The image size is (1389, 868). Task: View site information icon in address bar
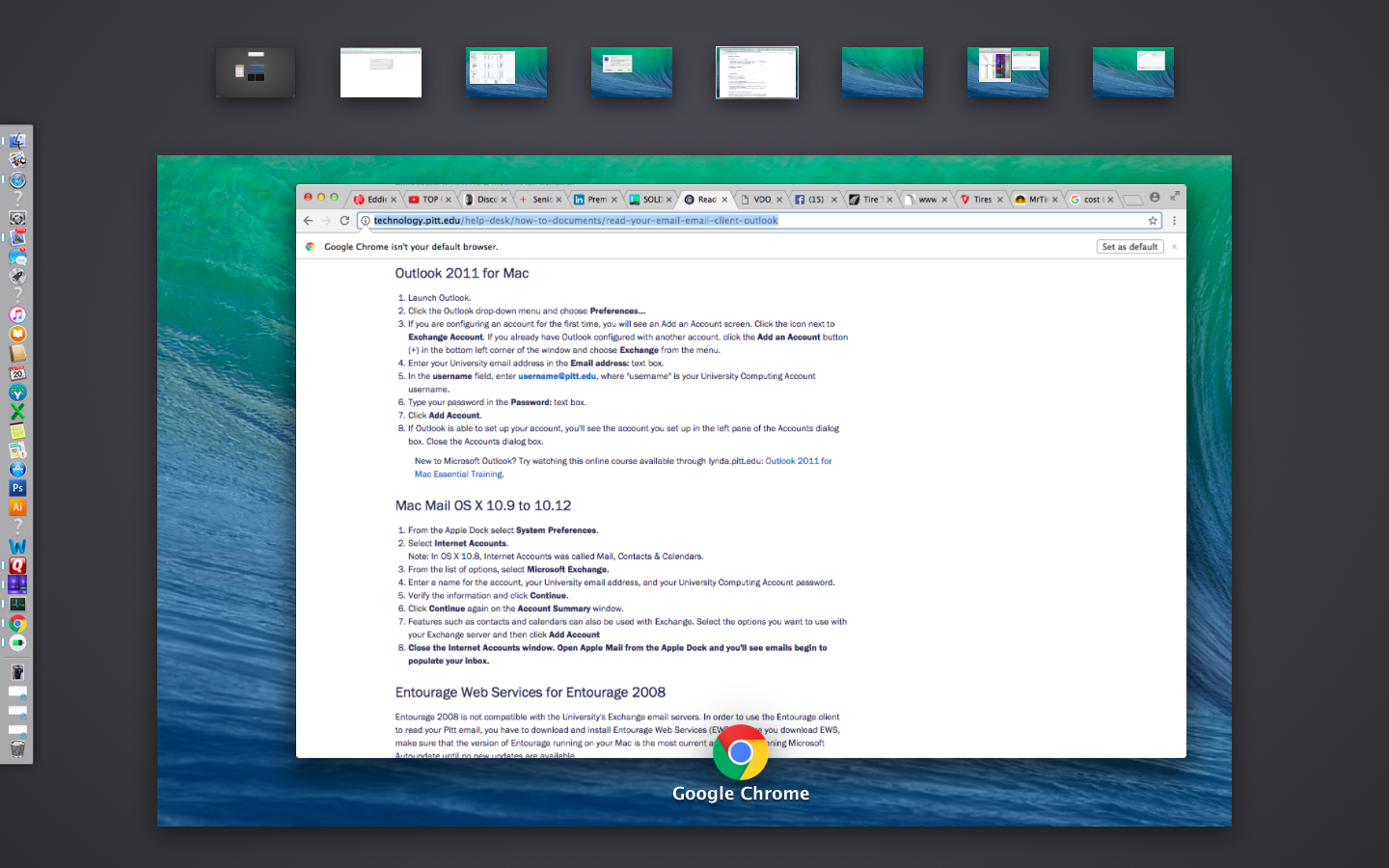[x=366, y=221]
